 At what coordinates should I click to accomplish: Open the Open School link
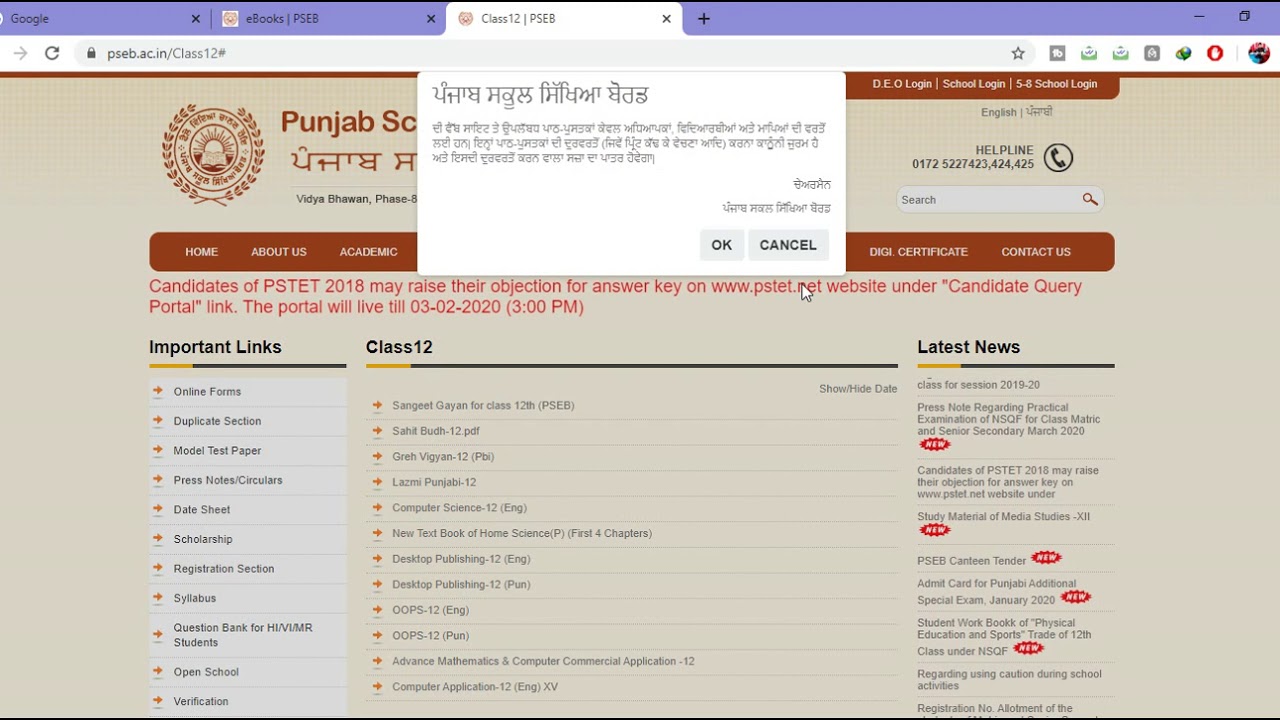coord(206,672)
